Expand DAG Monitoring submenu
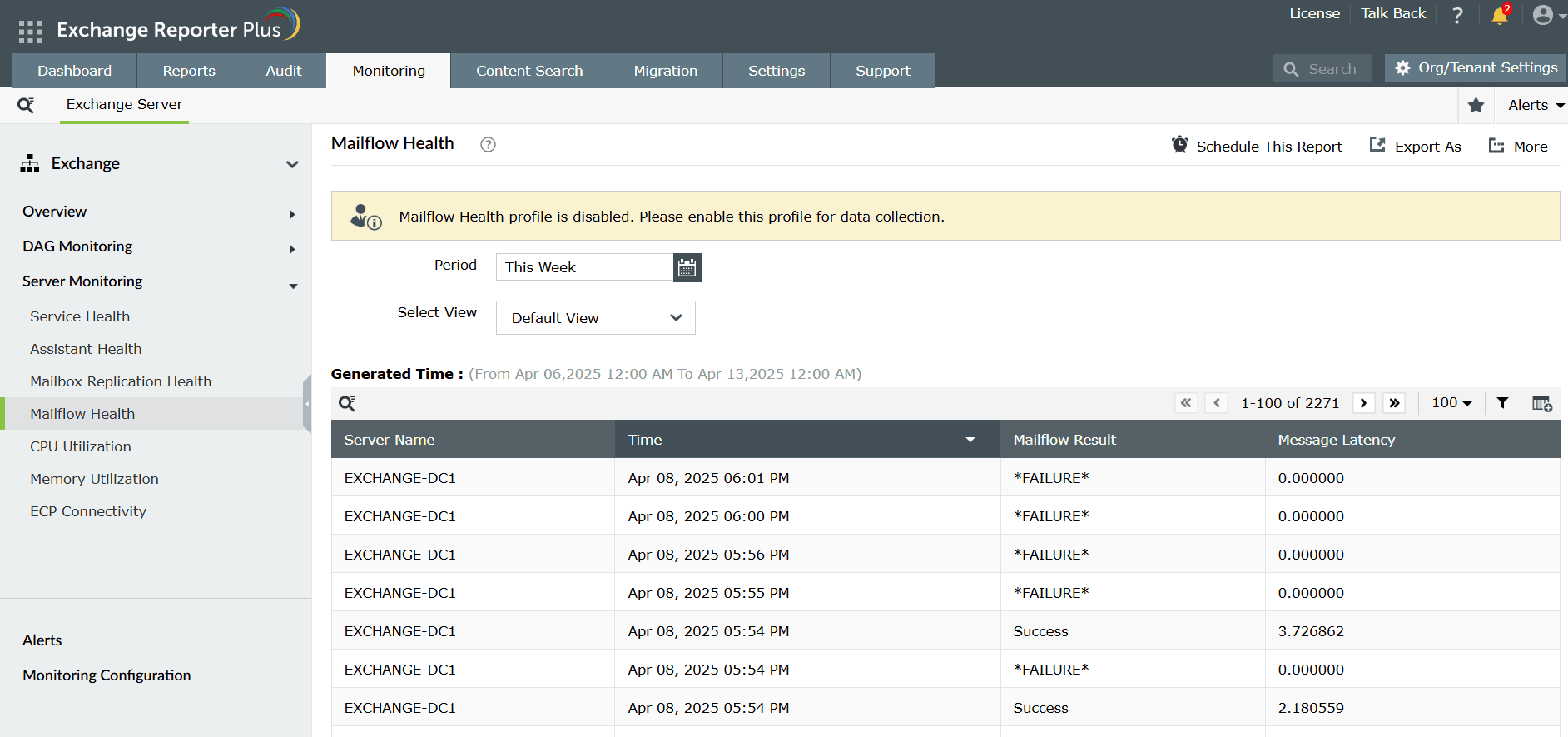The height and width of the screenshot is (737, 1568). [x=292, y=249]
